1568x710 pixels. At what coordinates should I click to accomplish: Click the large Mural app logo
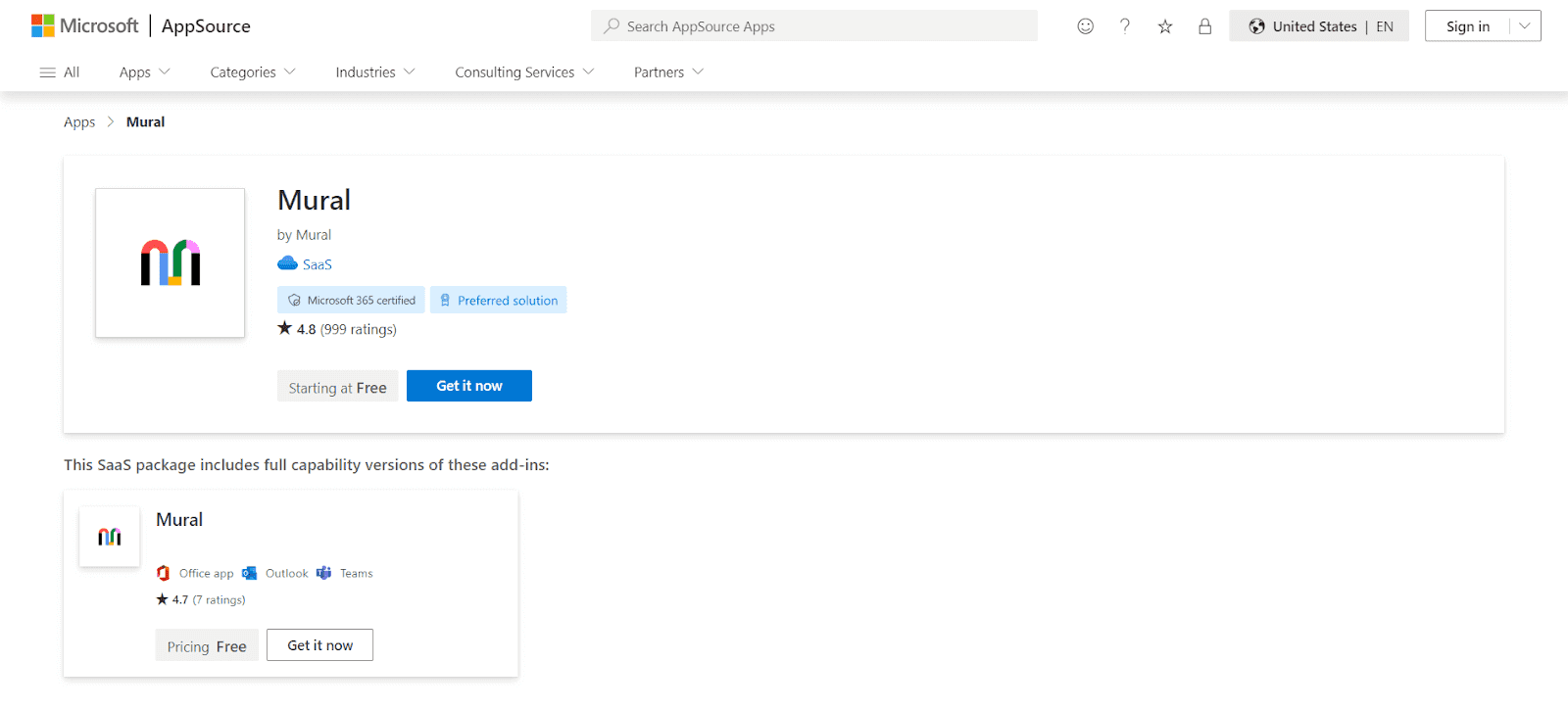pos(171,262)
